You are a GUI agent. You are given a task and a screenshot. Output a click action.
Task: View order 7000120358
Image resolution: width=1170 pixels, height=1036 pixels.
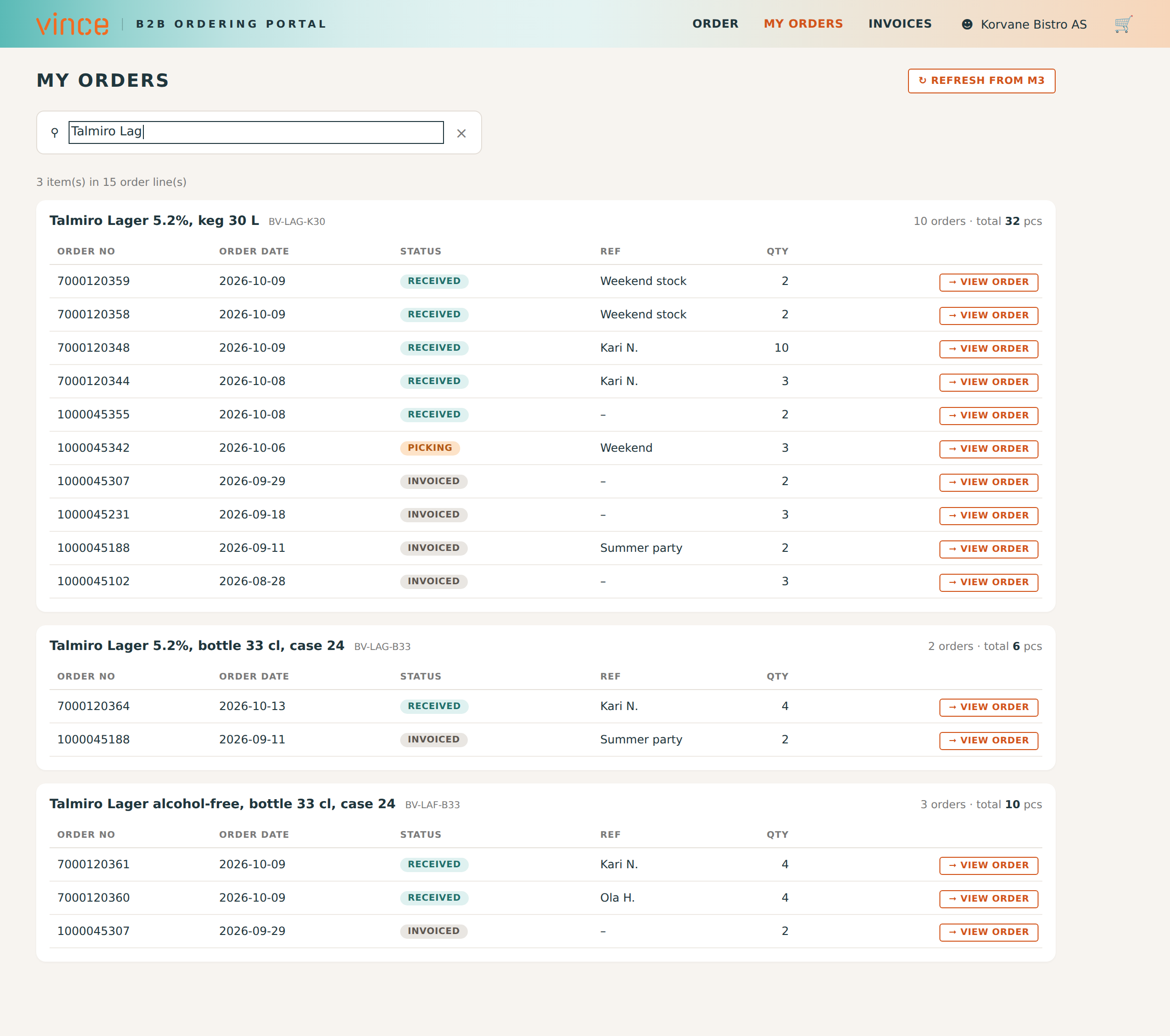click(x=988, y=315)
